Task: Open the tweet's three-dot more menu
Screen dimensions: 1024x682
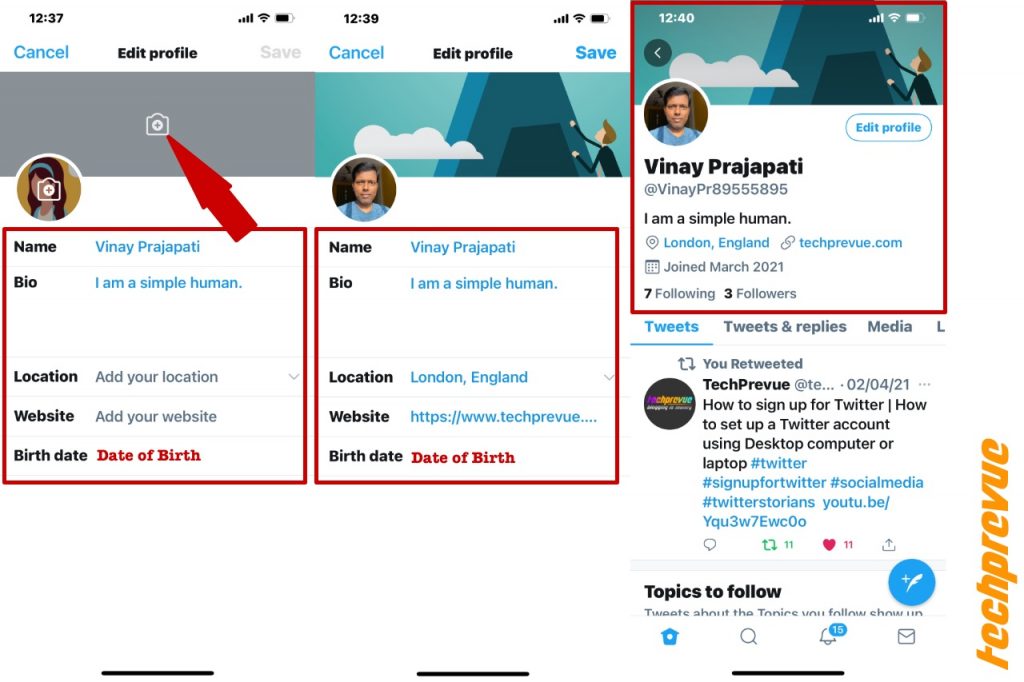Action: (924, 385)
